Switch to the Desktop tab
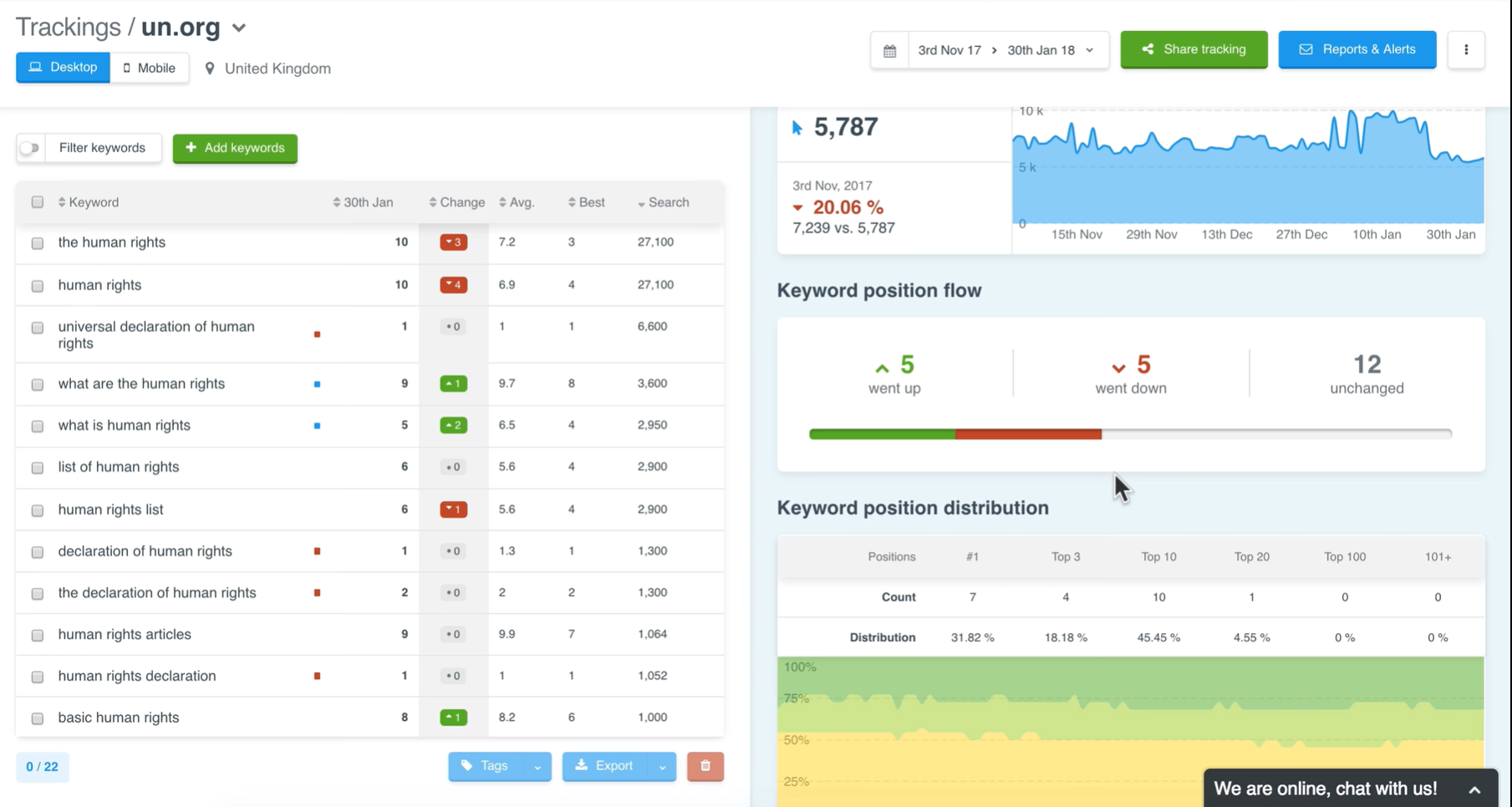Viewport: 1512px width, 807px height. tap(63, 68)
